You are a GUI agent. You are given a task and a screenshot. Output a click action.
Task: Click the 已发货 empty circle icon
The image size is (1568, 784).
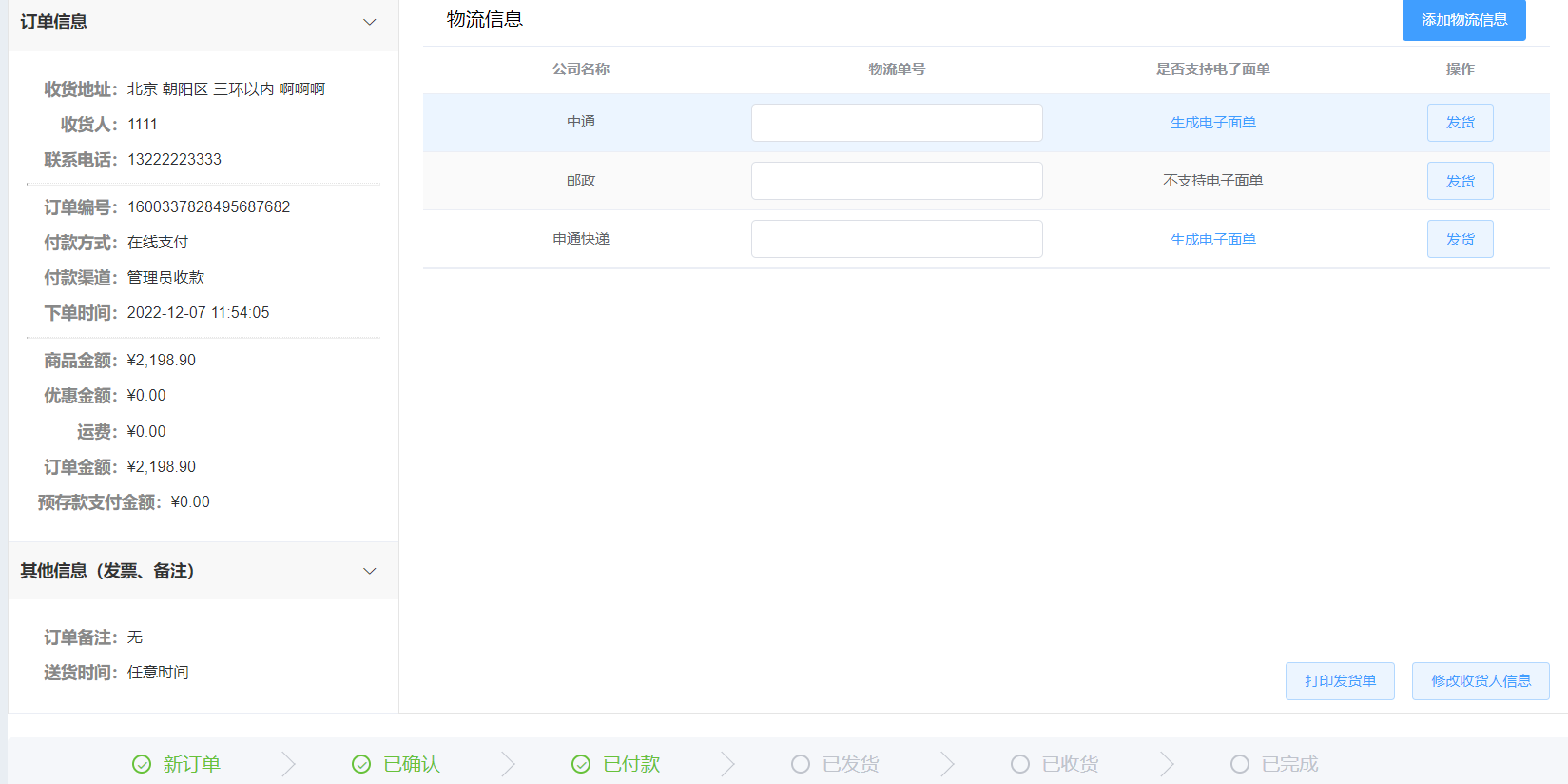(801, 764)
